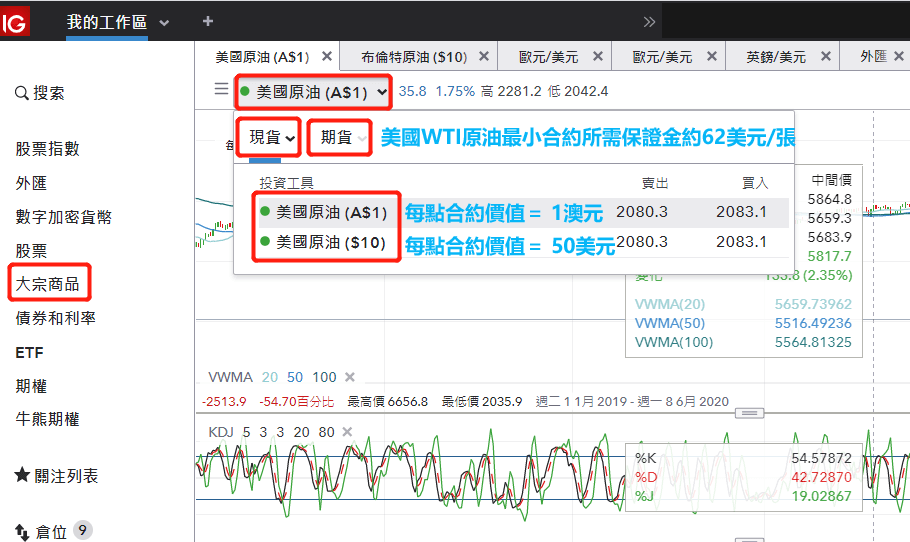Click the double-chevron expand panel icon

[x=649, y=22]
